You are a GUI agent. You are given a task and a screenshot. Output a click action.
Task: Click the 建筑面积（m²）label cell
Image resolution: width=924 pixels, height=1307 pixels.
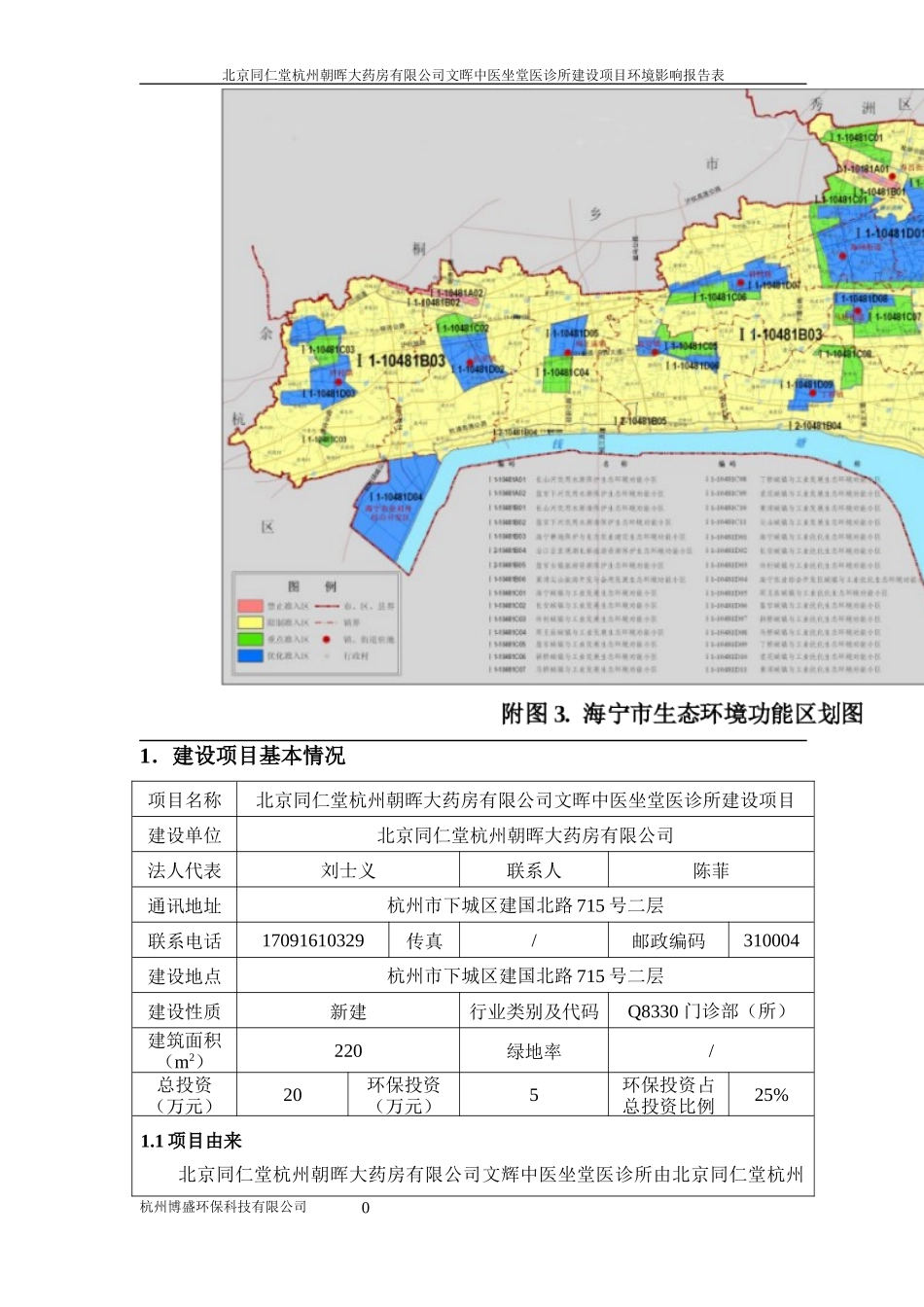click(185, 1050)
